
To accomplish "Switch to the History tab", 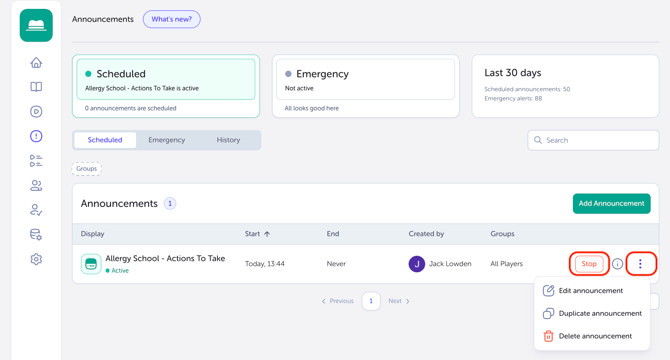I will 228,140.
